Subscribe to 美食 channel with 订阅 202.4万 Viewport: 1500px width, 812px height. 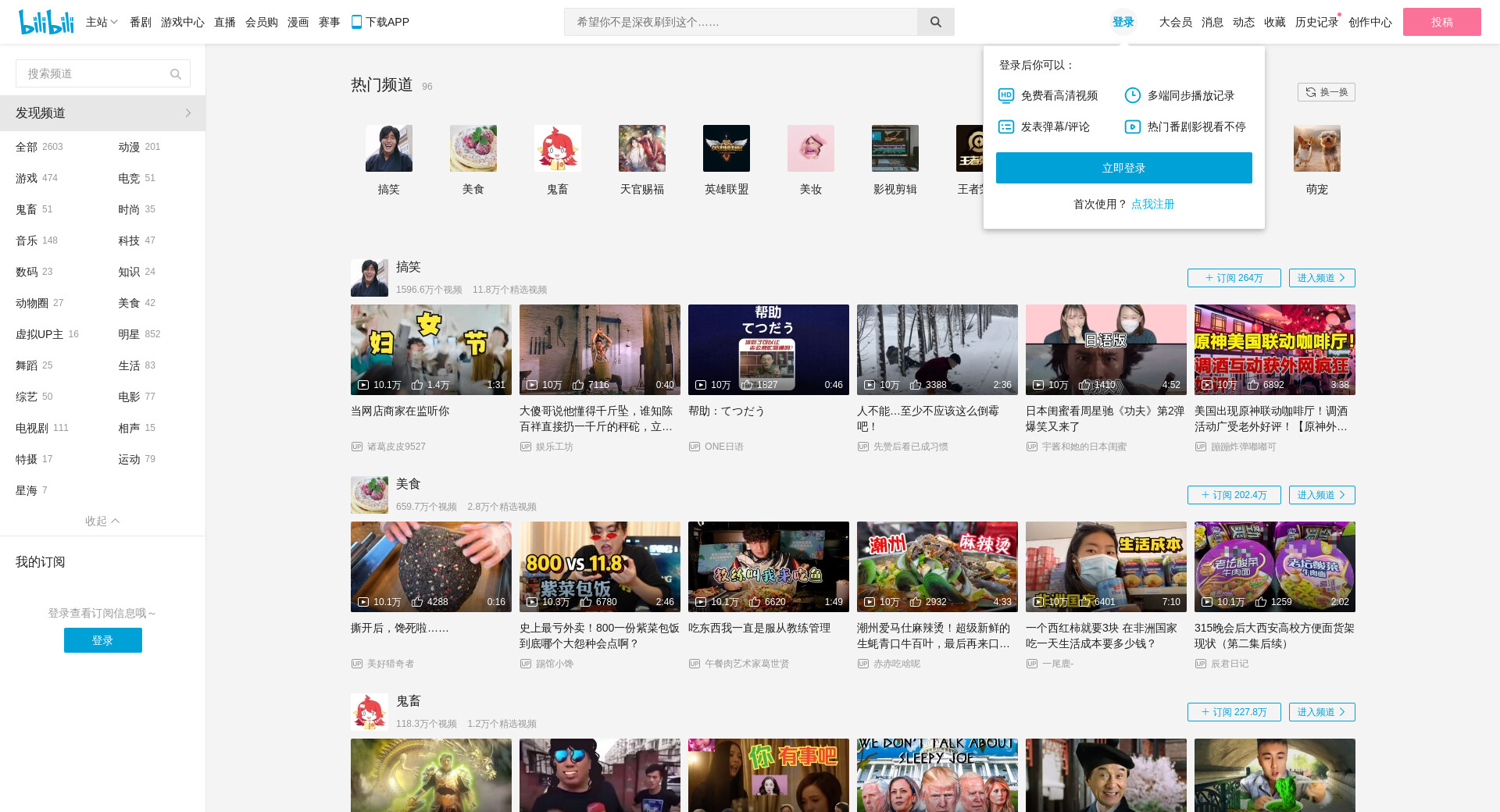tap(1234, 495)
